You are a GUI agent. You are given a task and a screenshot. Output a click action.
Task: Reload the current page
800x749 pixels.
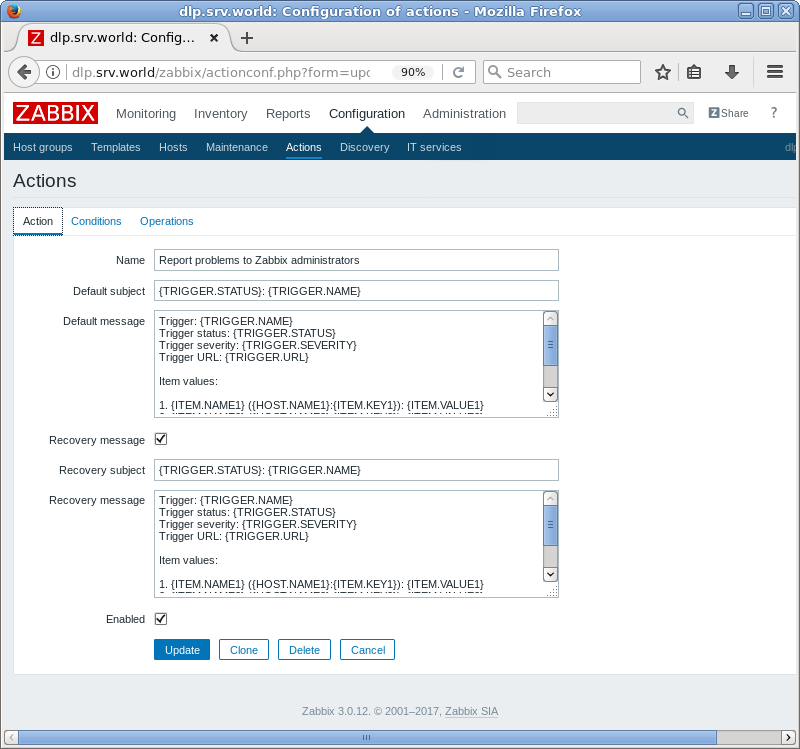coord(458,72)
